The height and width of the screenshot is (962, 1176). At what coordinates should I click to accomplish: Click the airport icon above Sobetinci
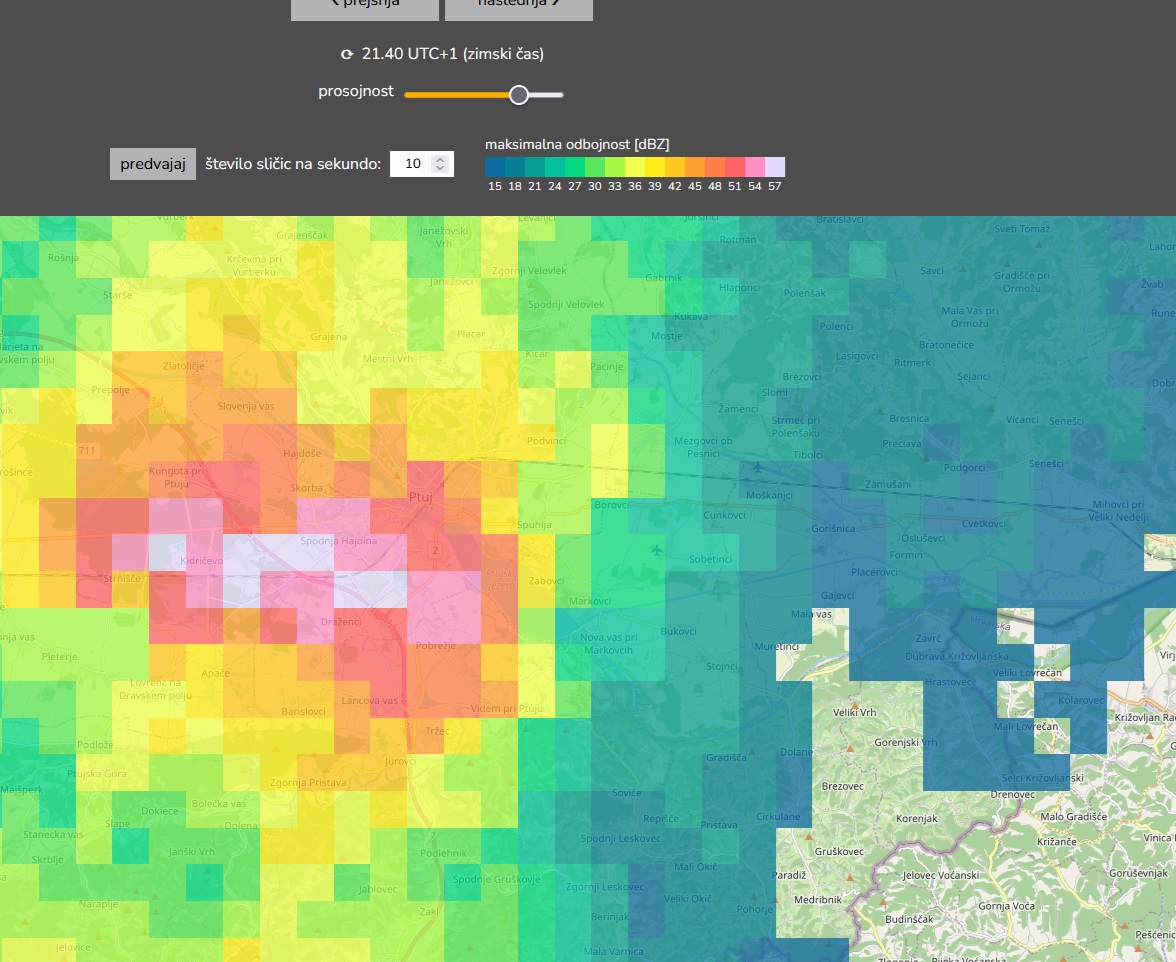pos(656,549)
